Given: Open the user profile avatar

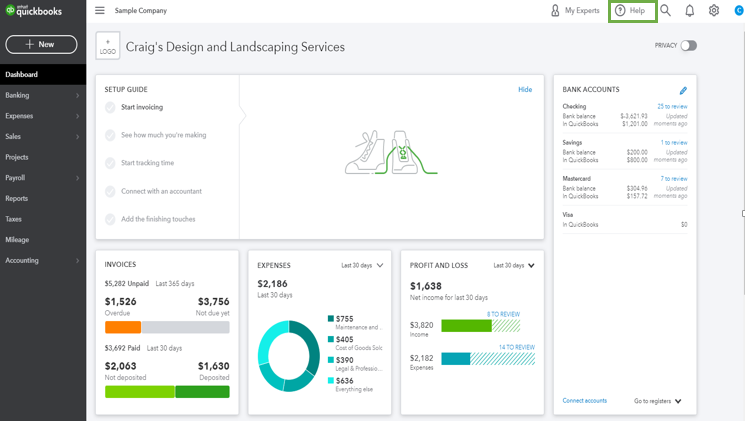Looking at the screenshot, I should 739,10.
